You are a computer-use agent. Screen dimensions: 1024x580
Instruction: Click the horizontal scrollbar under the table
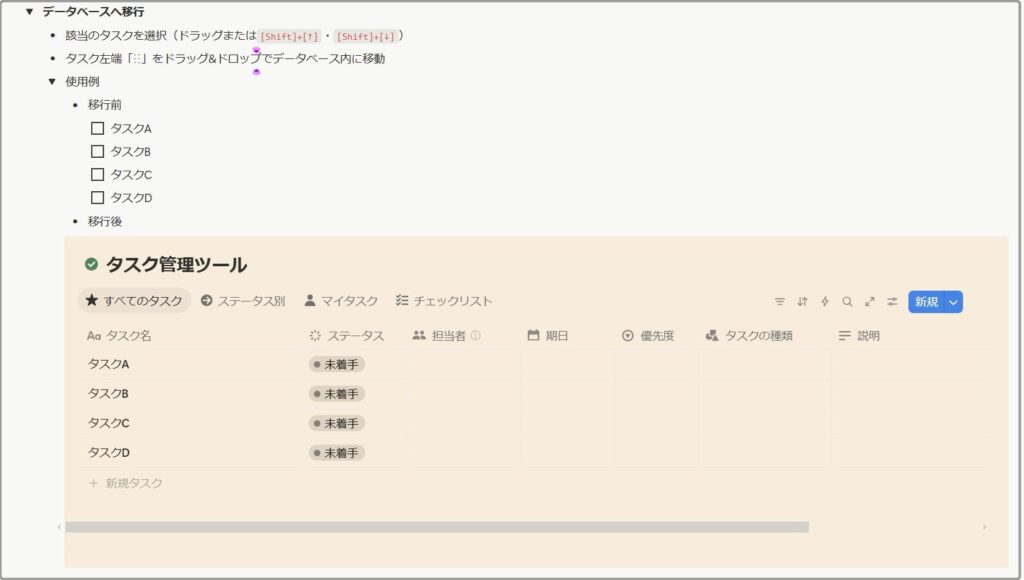click(x=436, y=527)
